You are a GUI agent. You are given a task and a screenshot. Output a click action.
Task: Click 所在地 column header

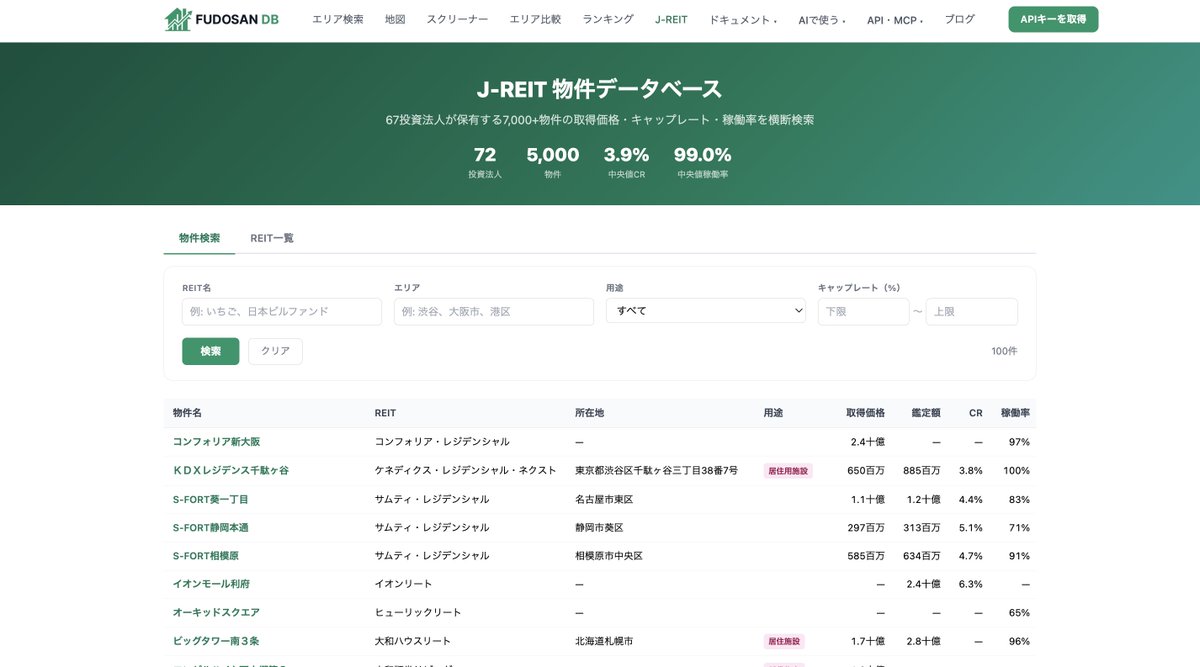(589, 413)
